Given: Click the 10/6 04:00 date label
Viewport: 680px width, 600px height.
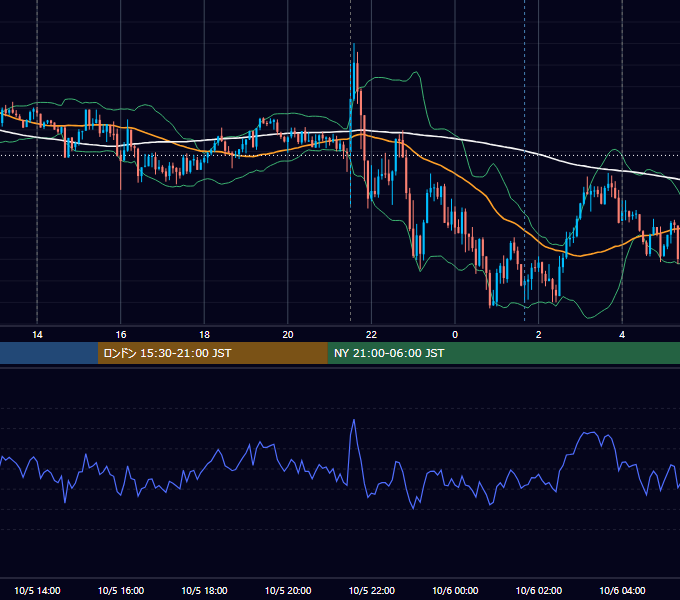Looking at the screenshot, I should (622, 590).
